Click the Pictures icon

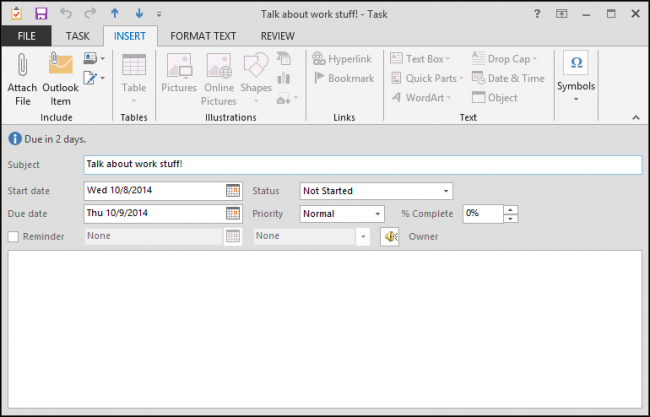point(179,65)
